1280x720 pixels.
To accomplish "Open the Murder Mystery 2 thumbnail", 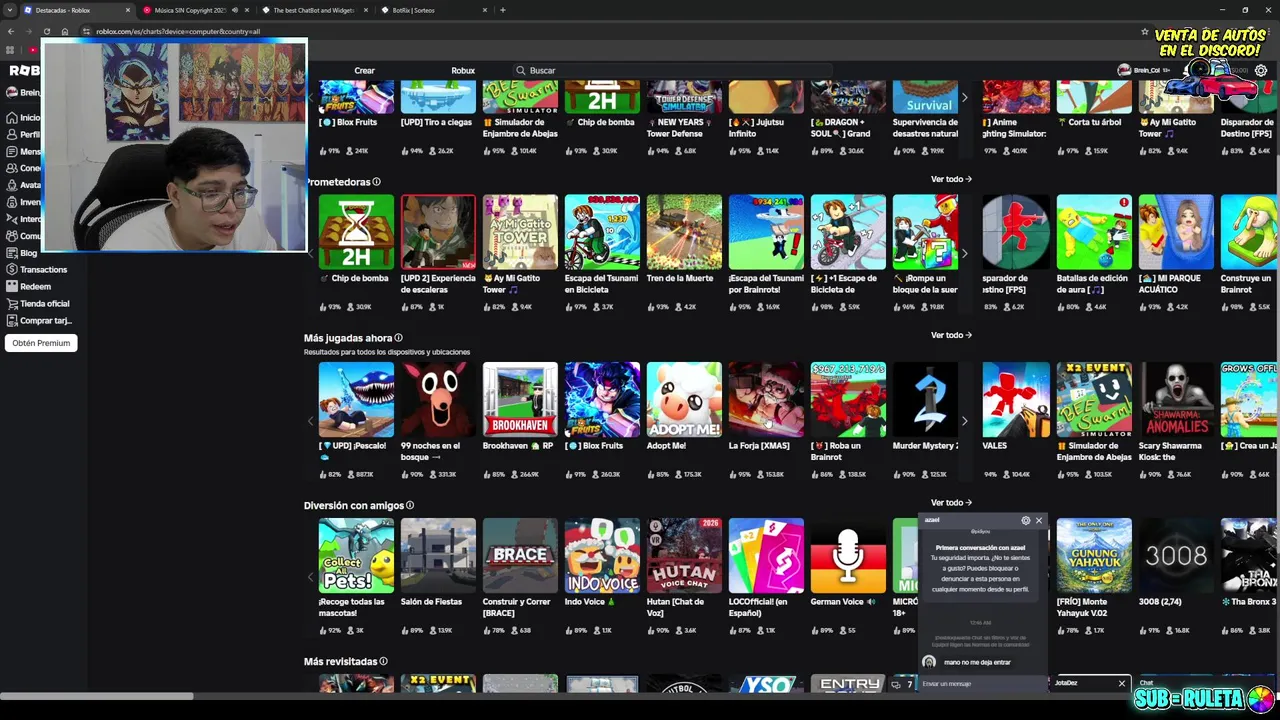I will click(x=925, y=399).
